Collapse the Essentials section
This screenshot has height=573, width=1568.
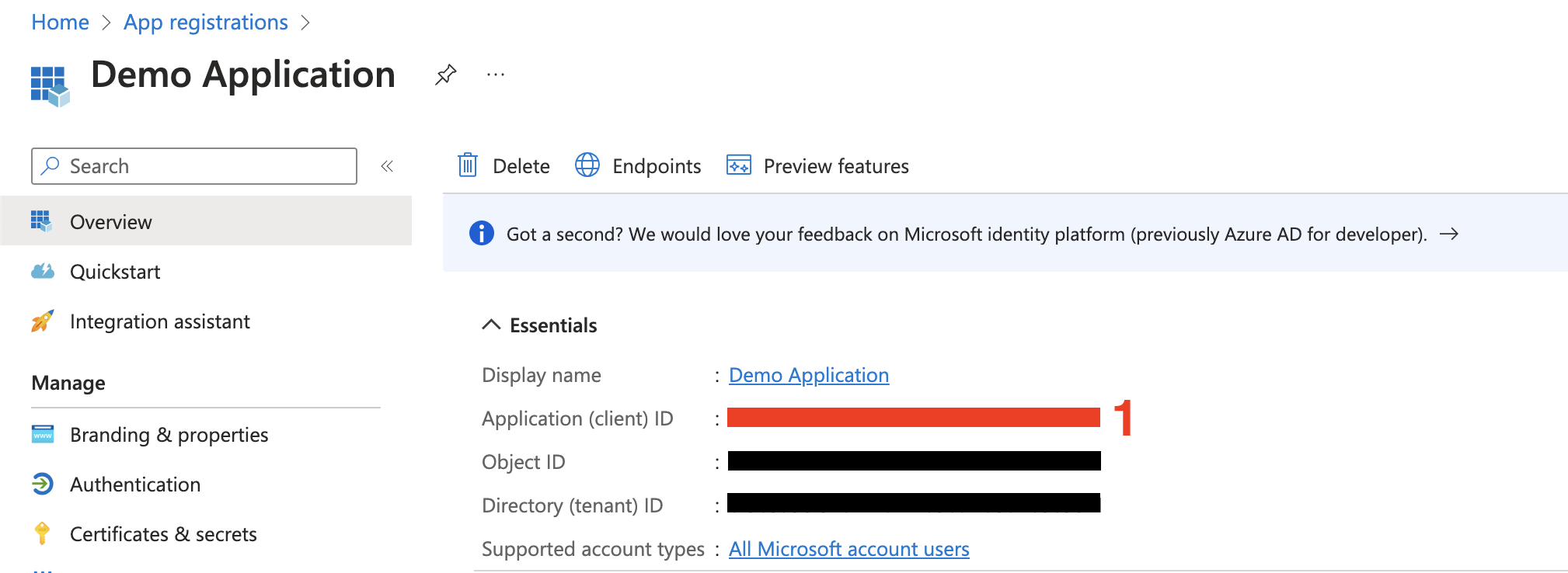point(491,325)
